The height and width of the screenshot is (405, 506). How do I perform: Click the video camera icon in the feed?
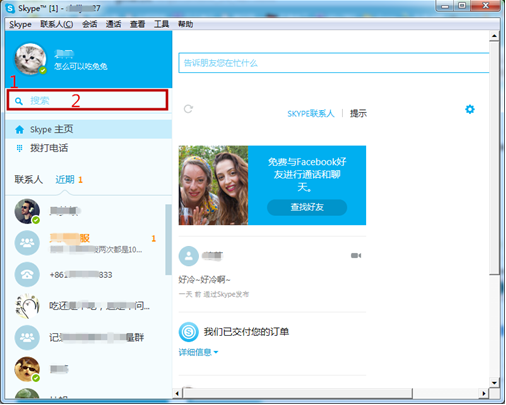click(x=356, y=256)
